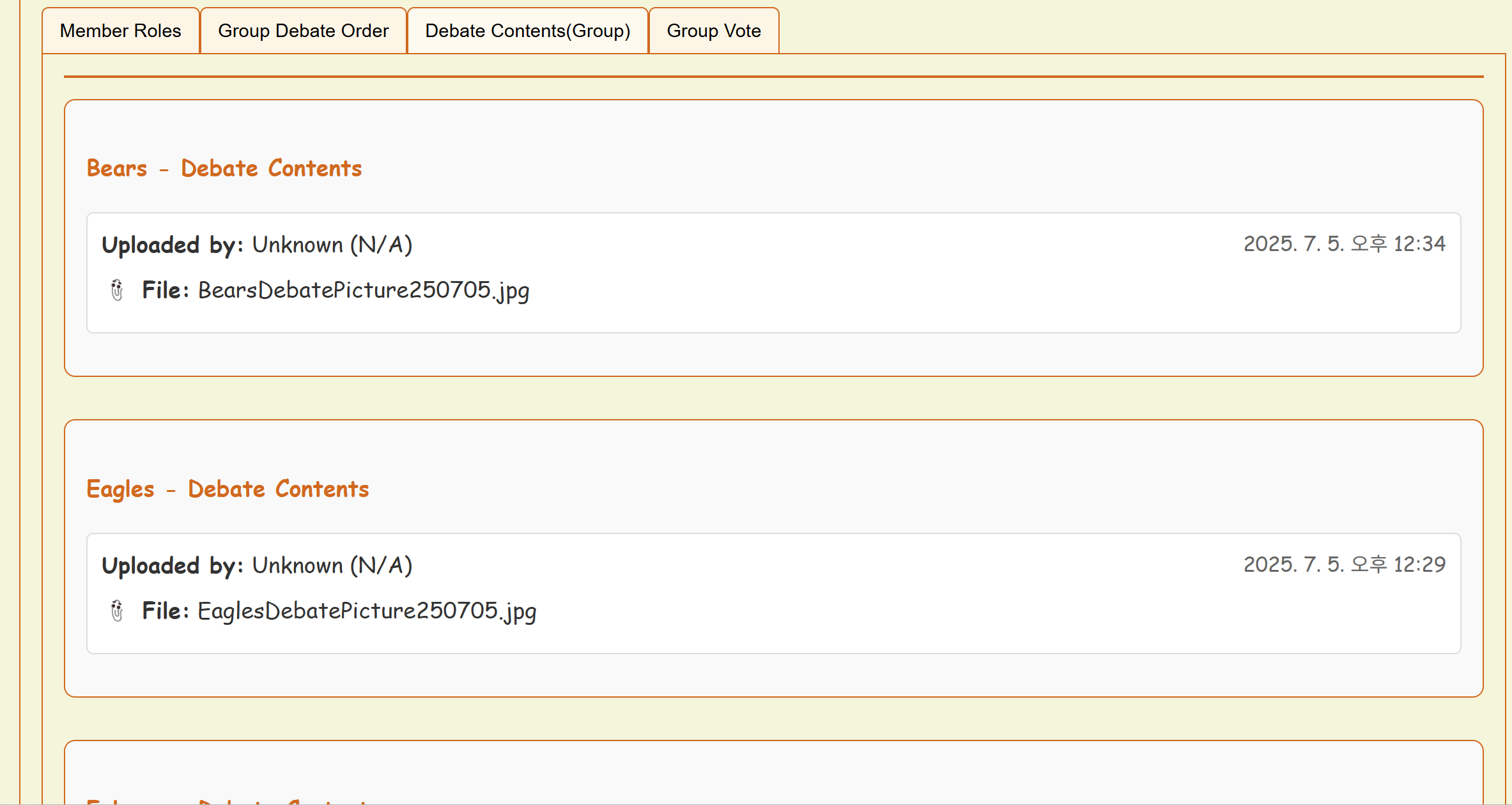The image size is (1512, 805).
Task: Click the Unknown (N/A) uploader in the Bears card
Action: [332, 245]
